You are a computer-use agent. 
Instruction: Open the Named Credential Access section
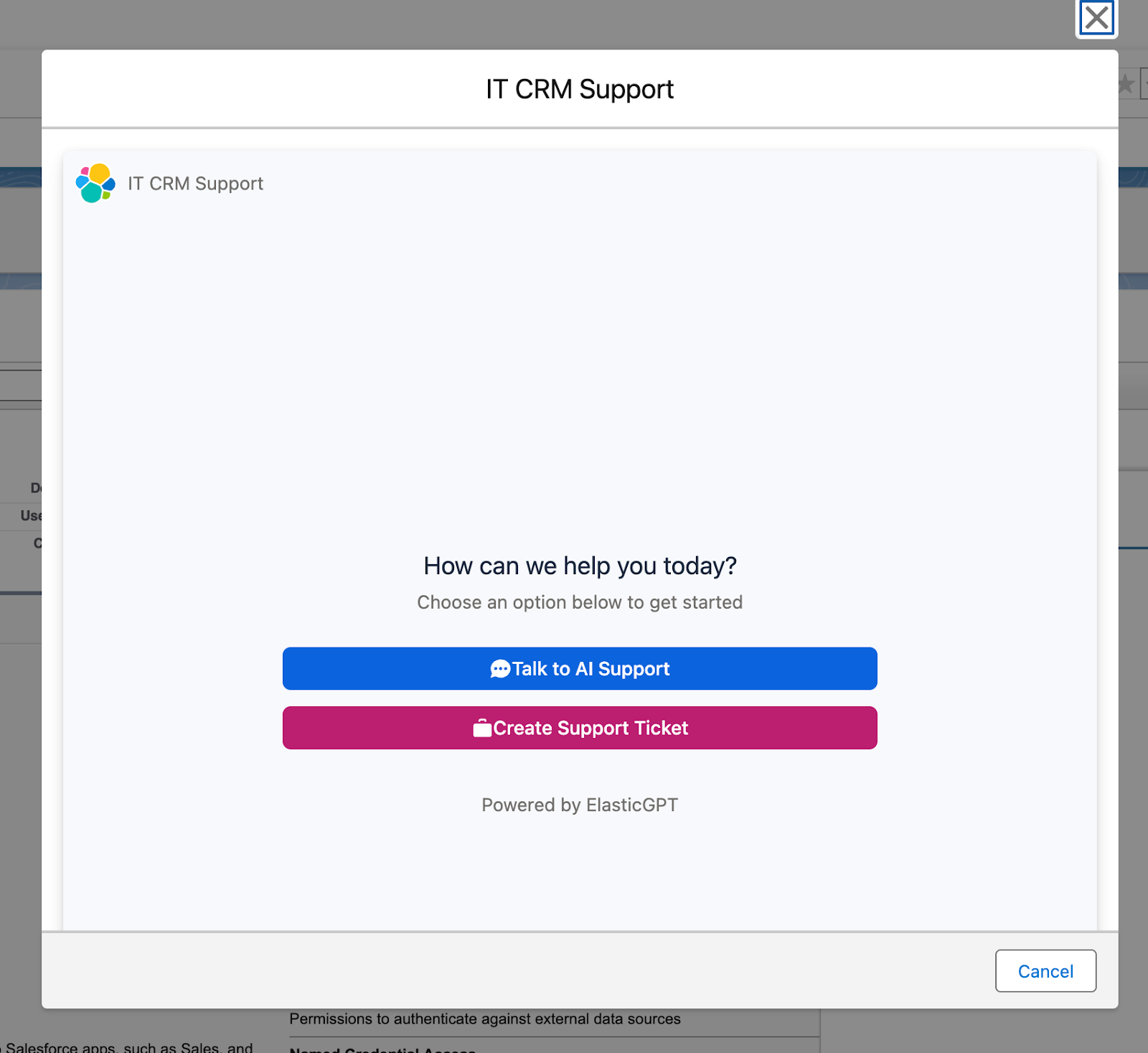[380, 1049]
